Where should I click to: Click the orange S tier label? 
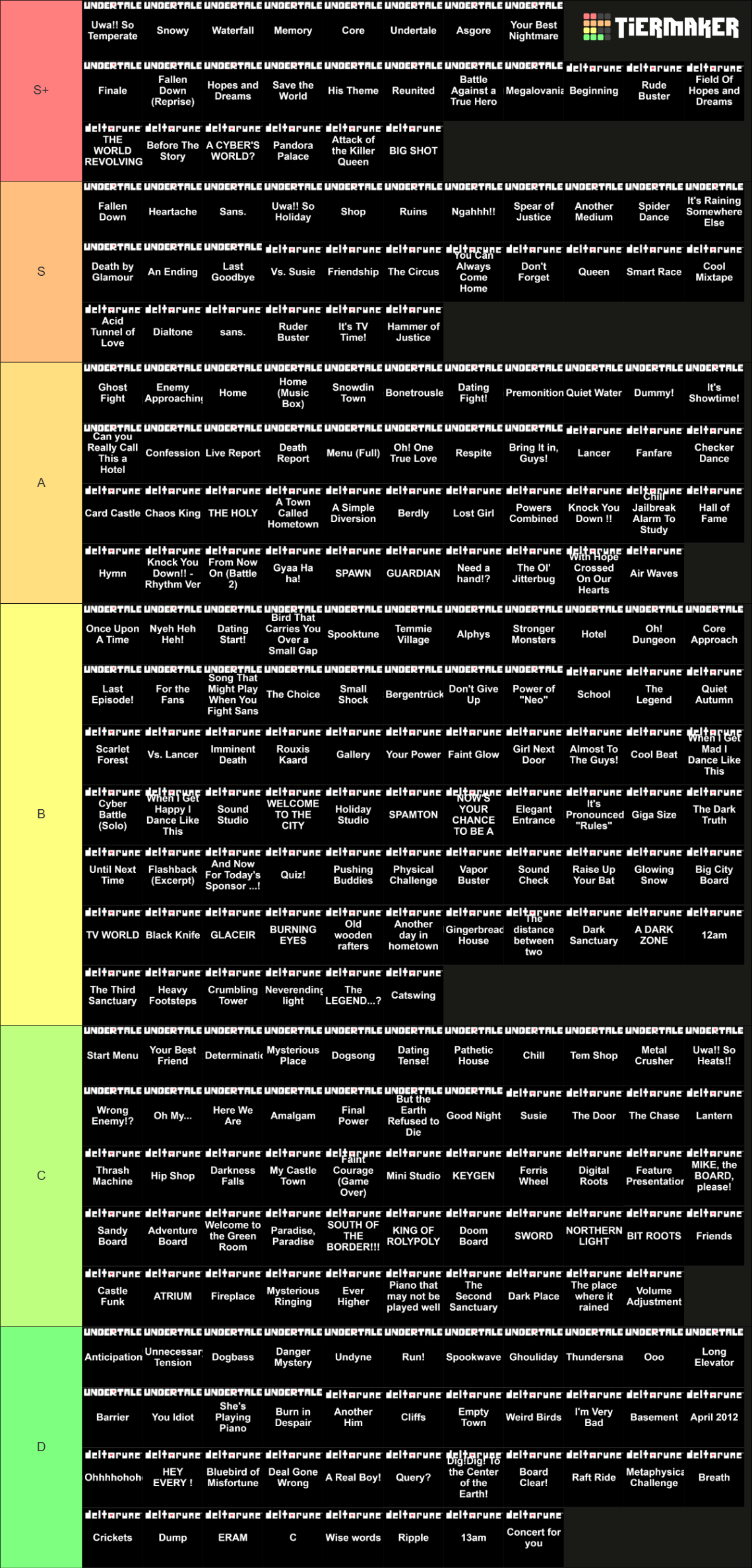(41, 271)
